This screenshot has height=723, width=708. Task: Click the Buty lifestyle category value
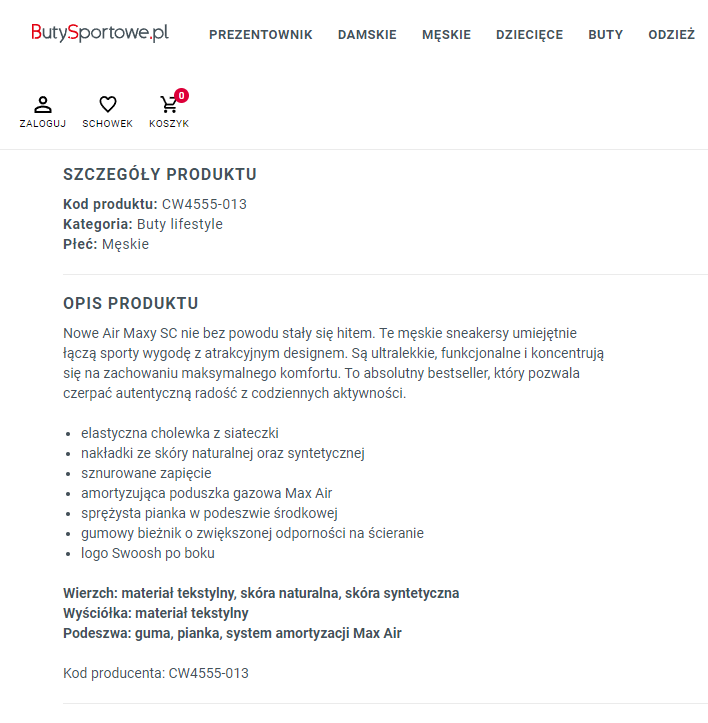coord(180,224)
